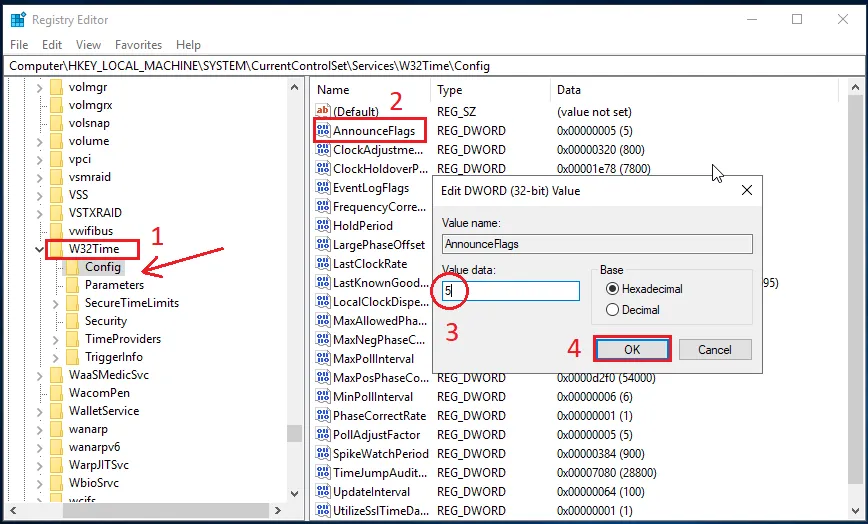Image resolution: width=868 pixels, height=524 pixels.
Task: Click the DWORD icon beside PollAdjustFactor
Action: coord(323,434)
